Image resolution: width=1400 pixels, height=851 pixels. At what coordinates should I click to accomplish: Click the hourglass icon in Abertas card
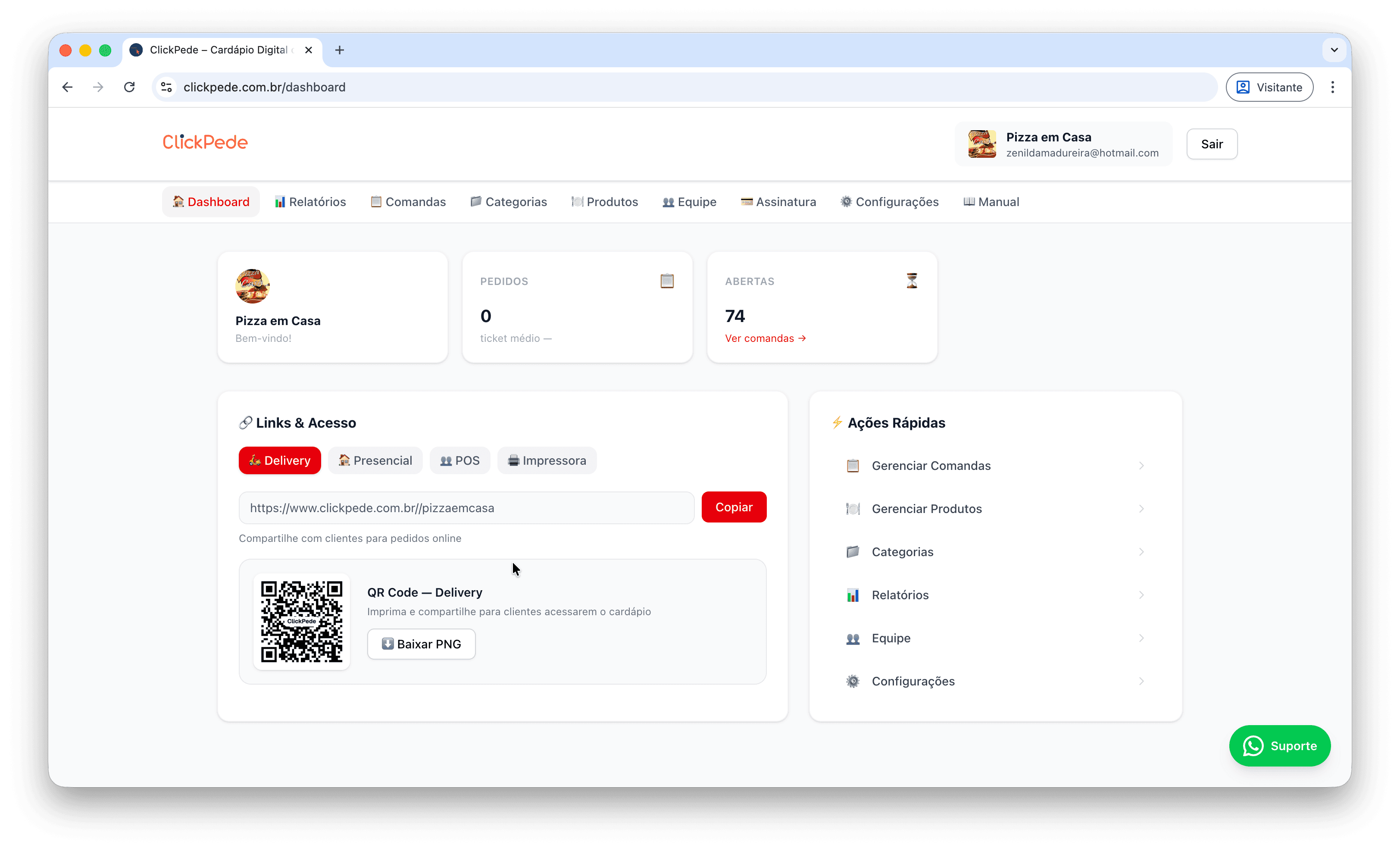tap(911, 281)
